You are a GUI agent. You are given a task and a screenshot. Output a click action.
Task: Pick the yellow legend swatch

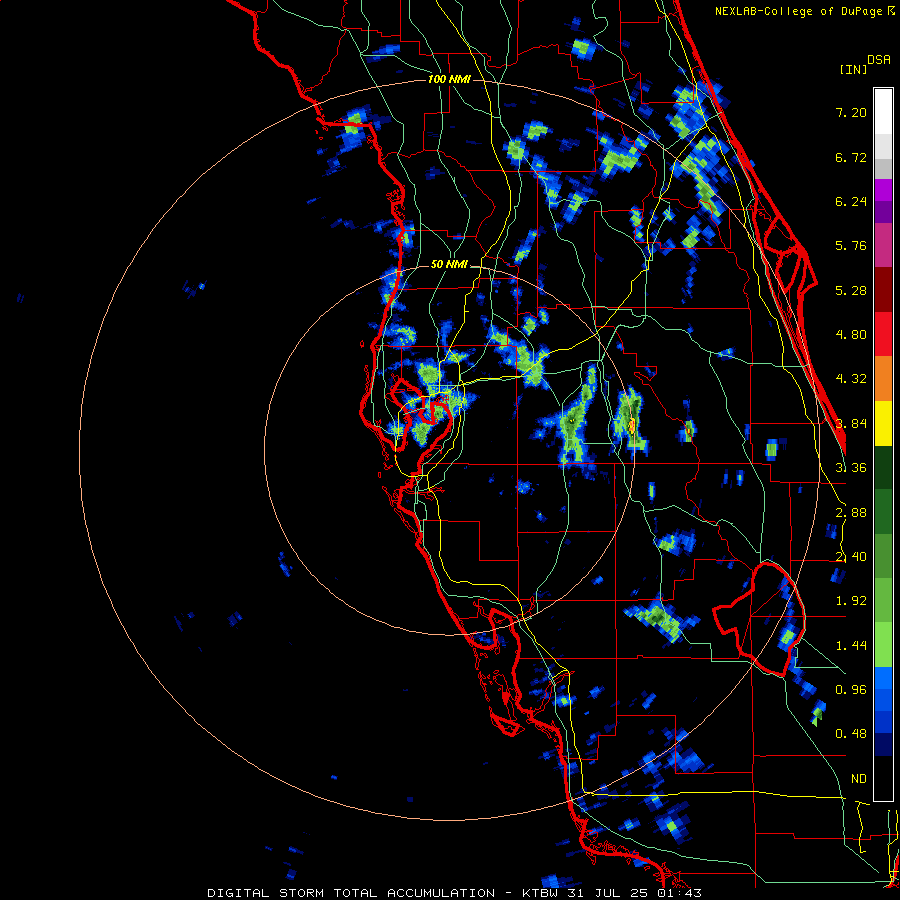(883, 423)
